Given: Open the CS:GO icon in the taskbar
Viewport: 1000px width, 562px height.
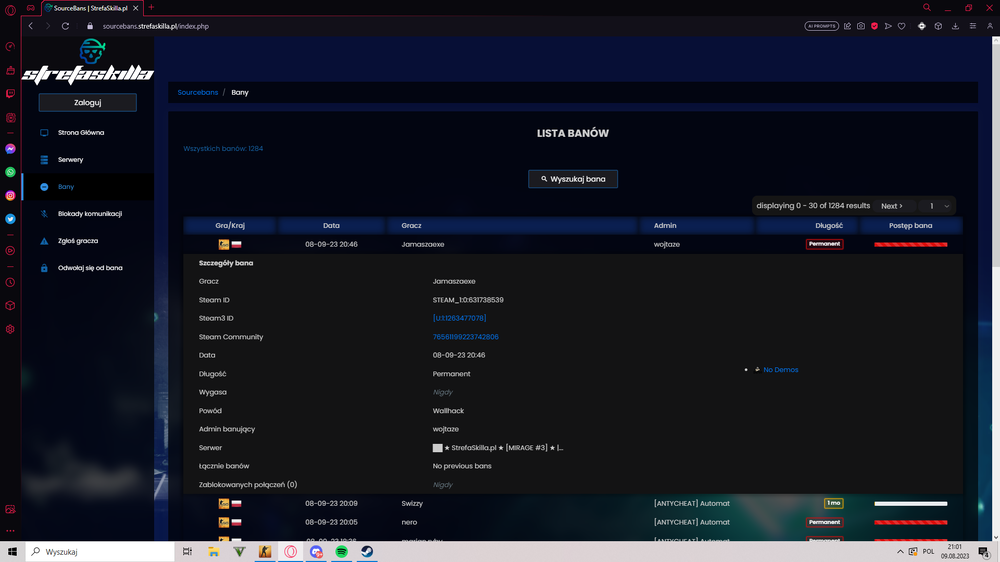Looking at the screenshot, I should click(265, 551).
